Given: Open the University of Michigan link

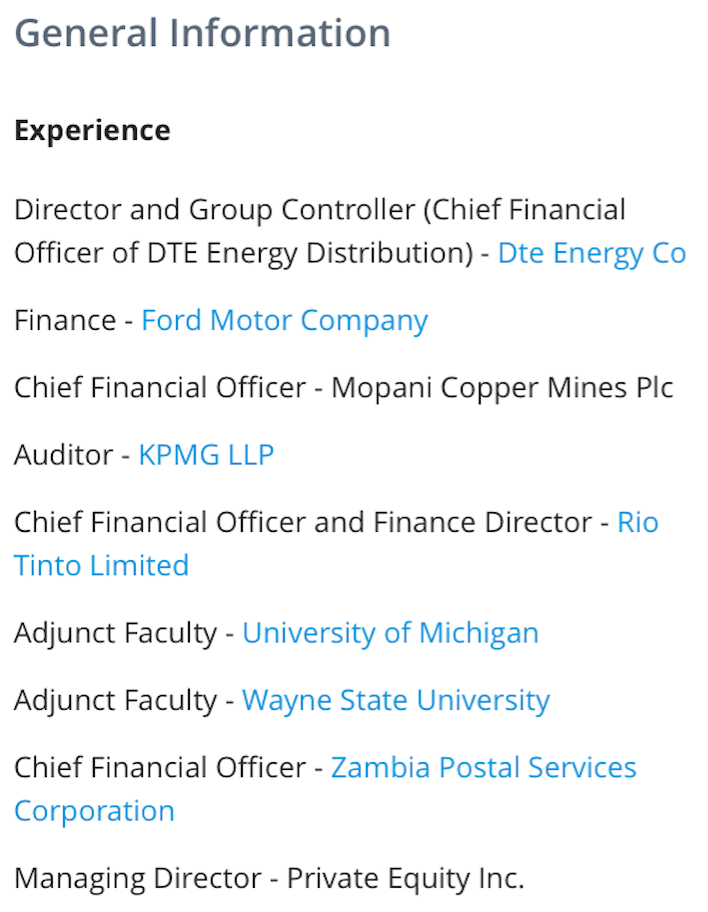Looking at the screenshot, I should (x=390, y=633).
